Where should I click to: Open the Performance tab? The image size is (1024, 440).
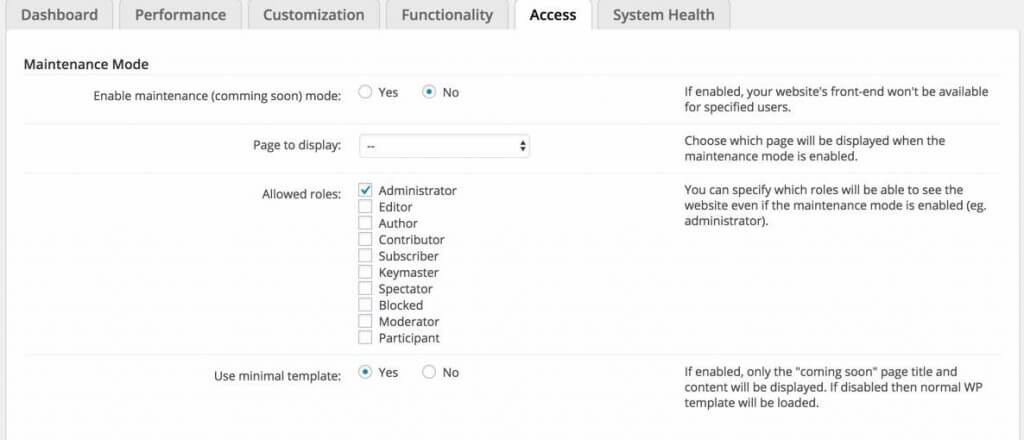[180, 15]
